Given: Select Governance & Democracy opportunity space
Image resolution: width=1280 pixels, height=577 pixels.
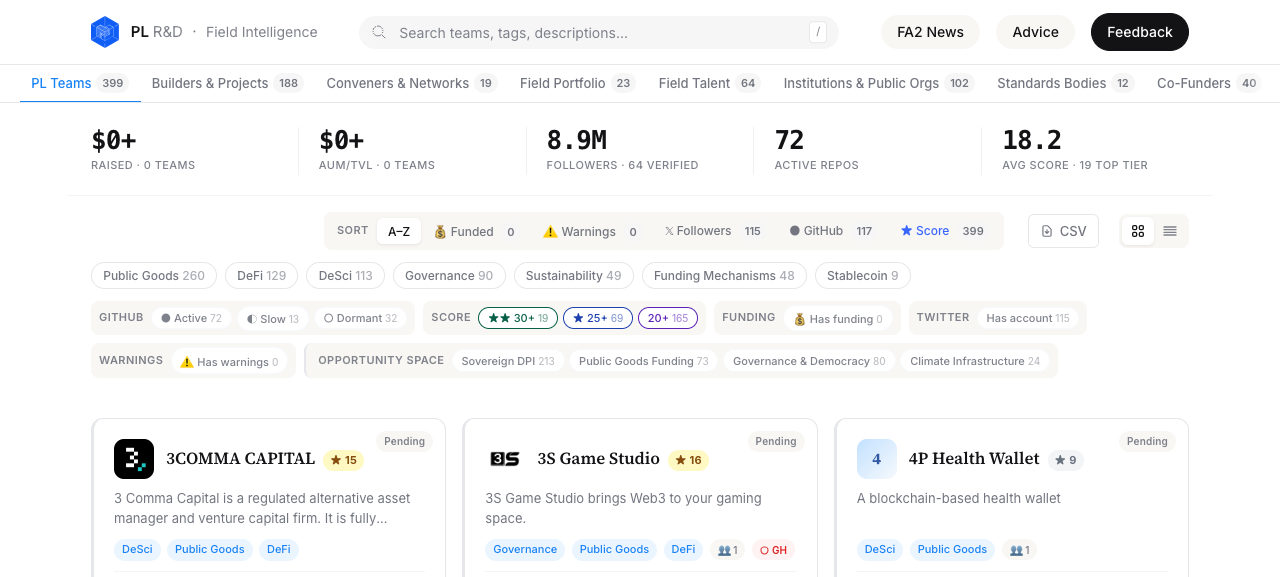Looking at the screenshot, I should (x=809, y=361).
